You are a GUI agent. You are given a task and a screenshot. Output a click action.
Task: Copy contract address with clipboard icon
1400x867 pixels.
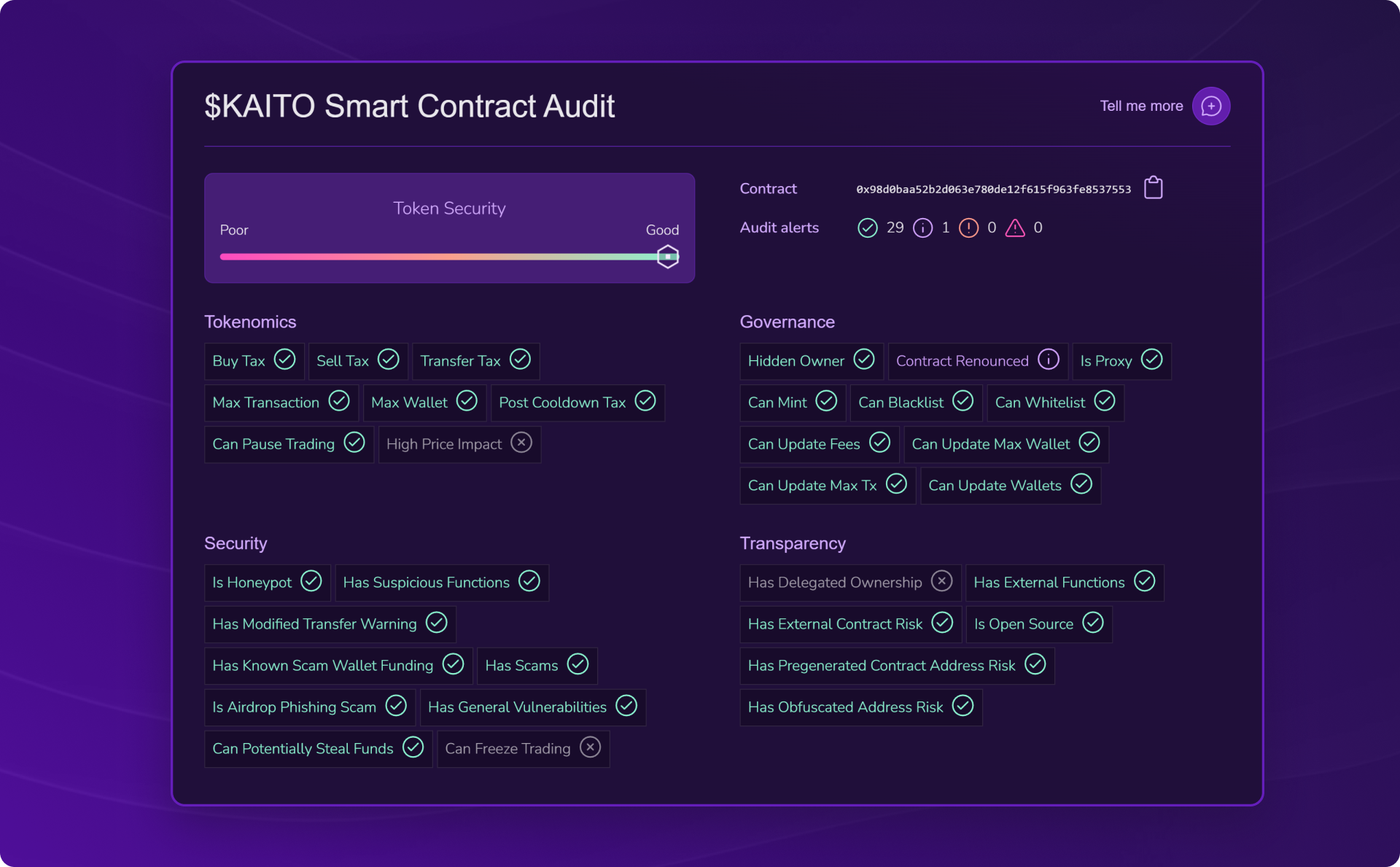tap(1153, 188)
